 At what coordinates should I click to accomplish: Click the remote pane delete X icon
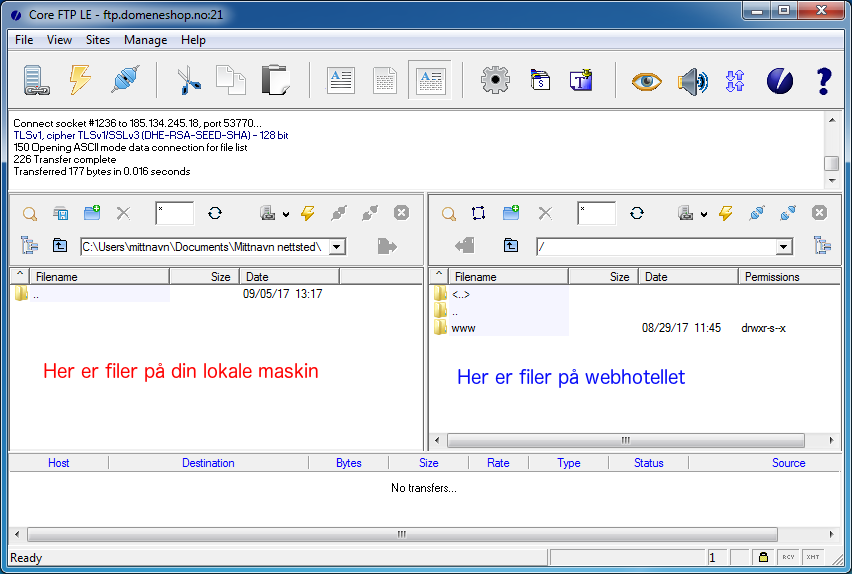coord(545,213)
